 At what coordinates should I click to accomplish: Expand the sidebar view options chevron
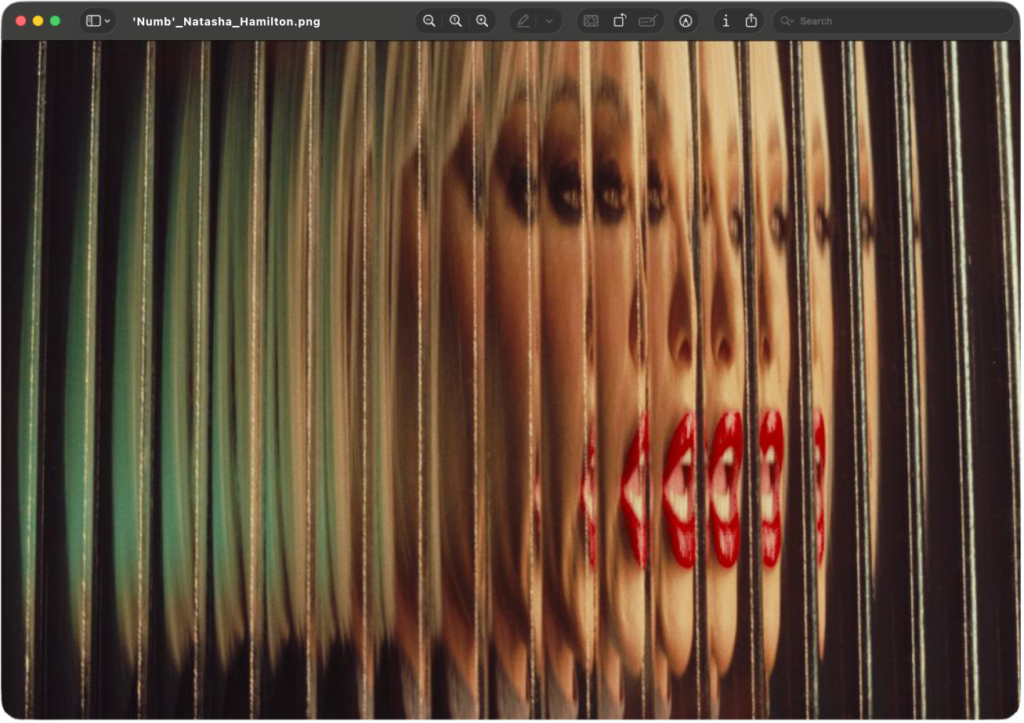pos(107,21)
